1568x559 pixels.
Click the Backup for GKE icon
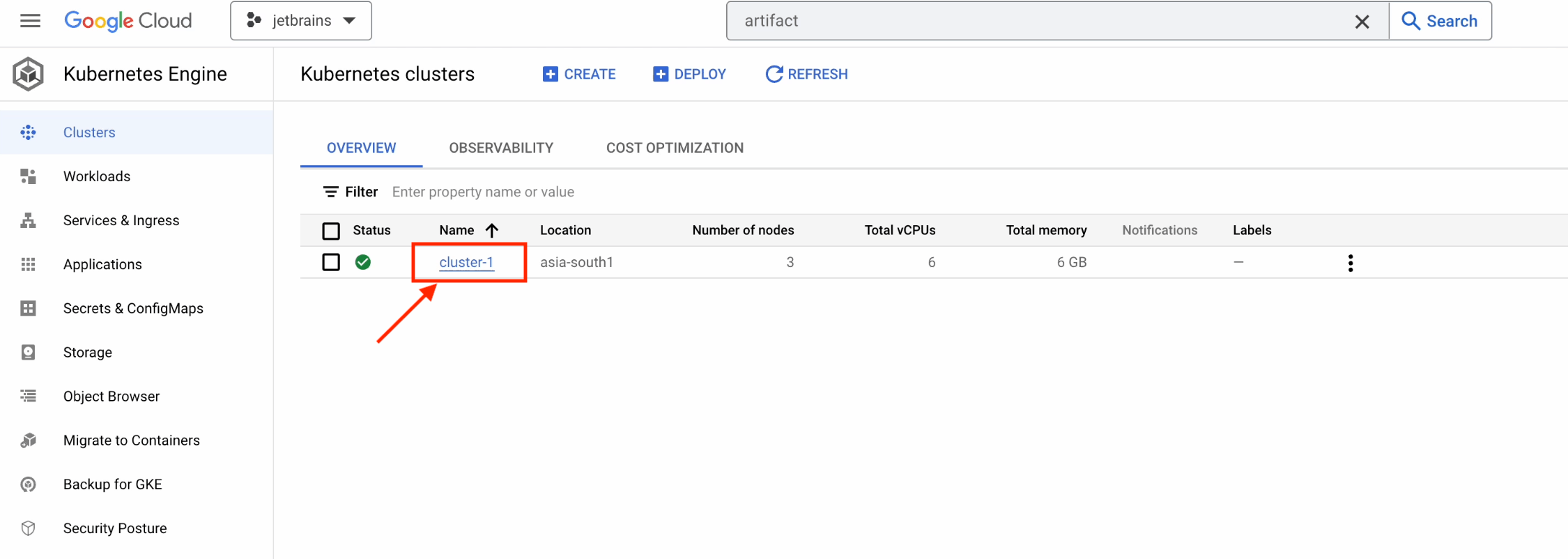(28, 484)
